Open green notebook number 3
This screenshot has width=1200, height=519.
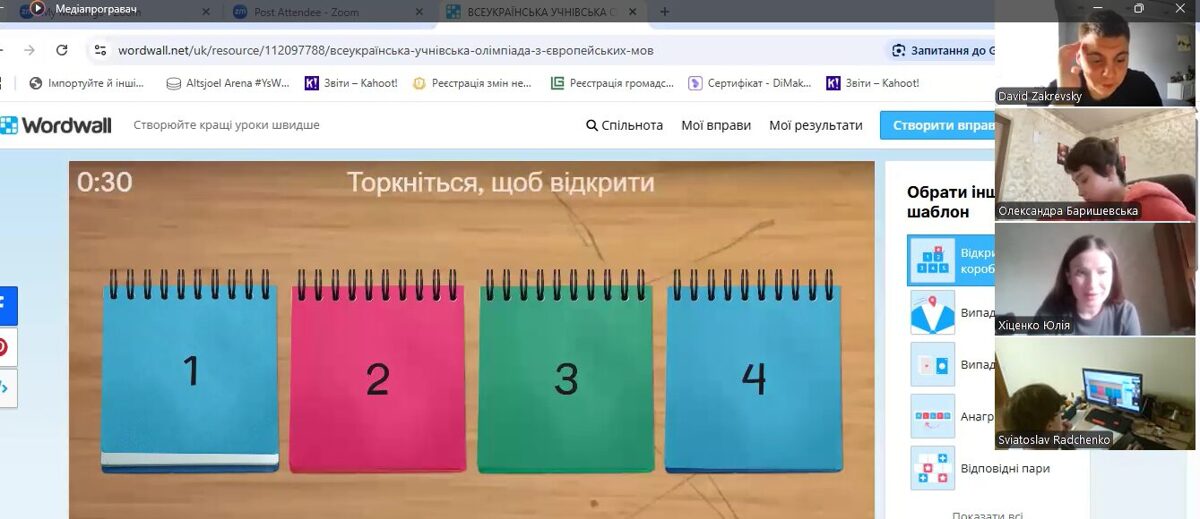(x=566, y=372)
